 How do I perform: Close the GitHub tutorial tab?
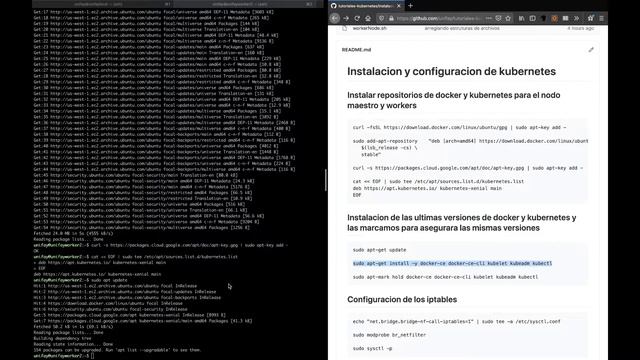pyautogui.click(x=399, y=6)
